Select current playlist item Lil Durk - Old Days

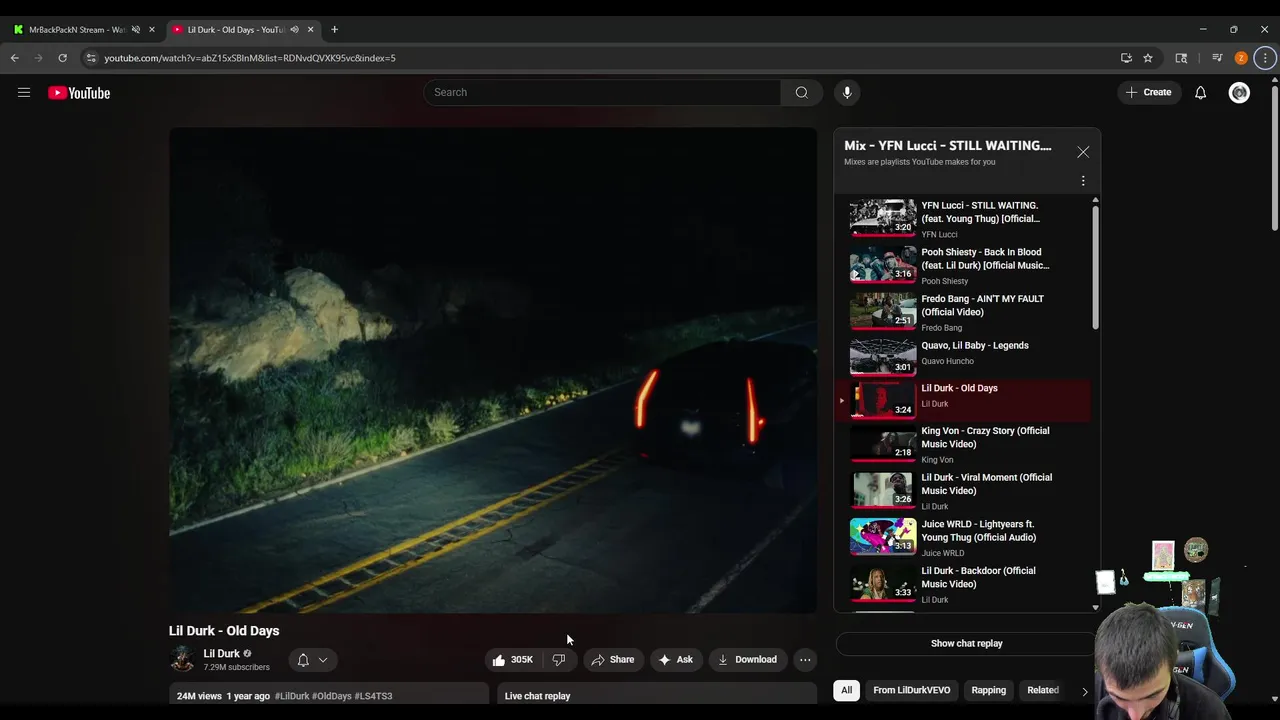(963, 400)
